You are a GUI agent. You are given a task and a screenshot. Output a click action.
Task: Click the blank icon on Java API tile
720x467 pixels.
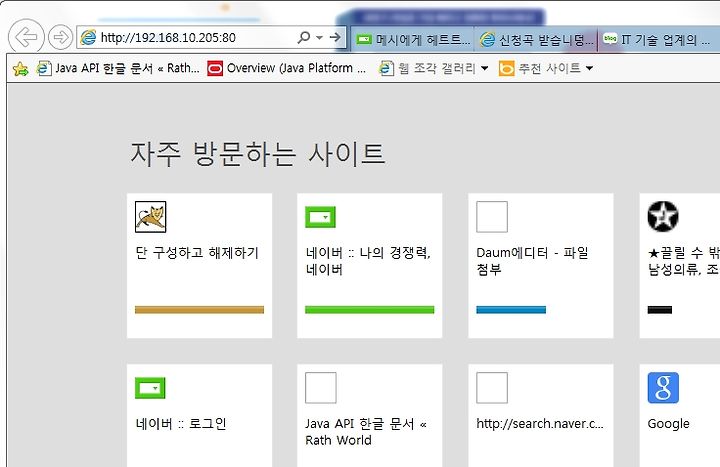321,388
